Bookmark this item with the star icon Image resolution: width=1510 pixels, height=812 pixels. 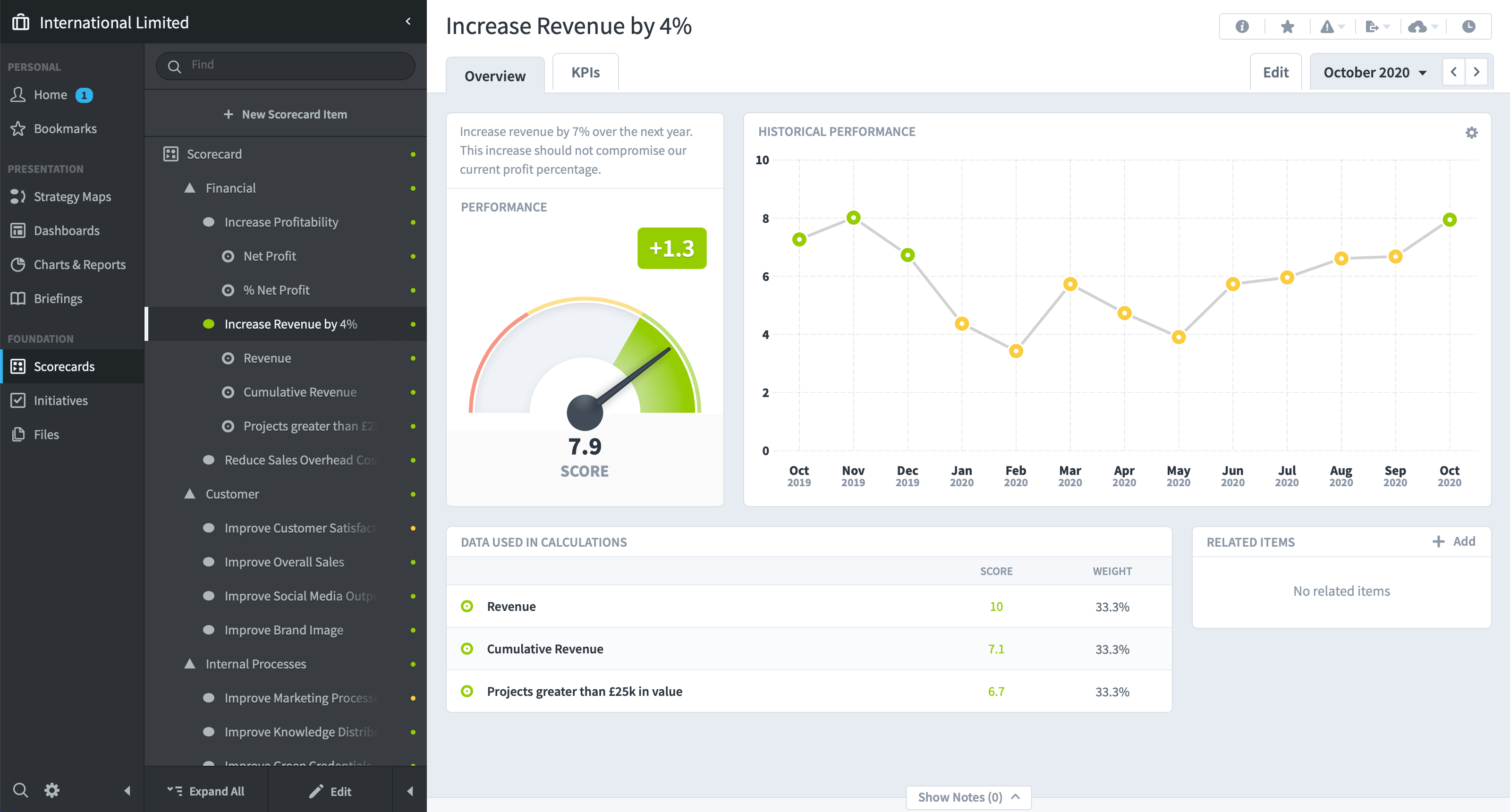click(x=1287, y=26)
